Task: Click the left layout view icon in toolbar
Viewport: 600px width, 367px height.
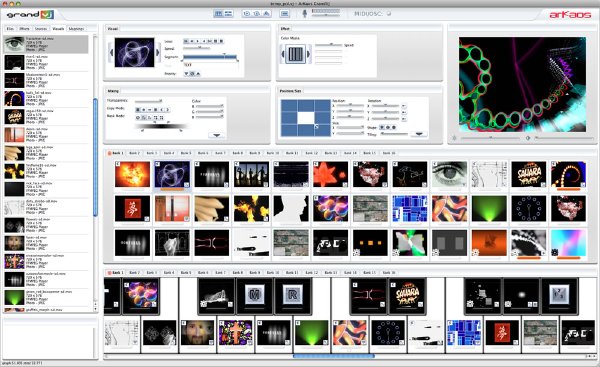Action: (218, 14)
